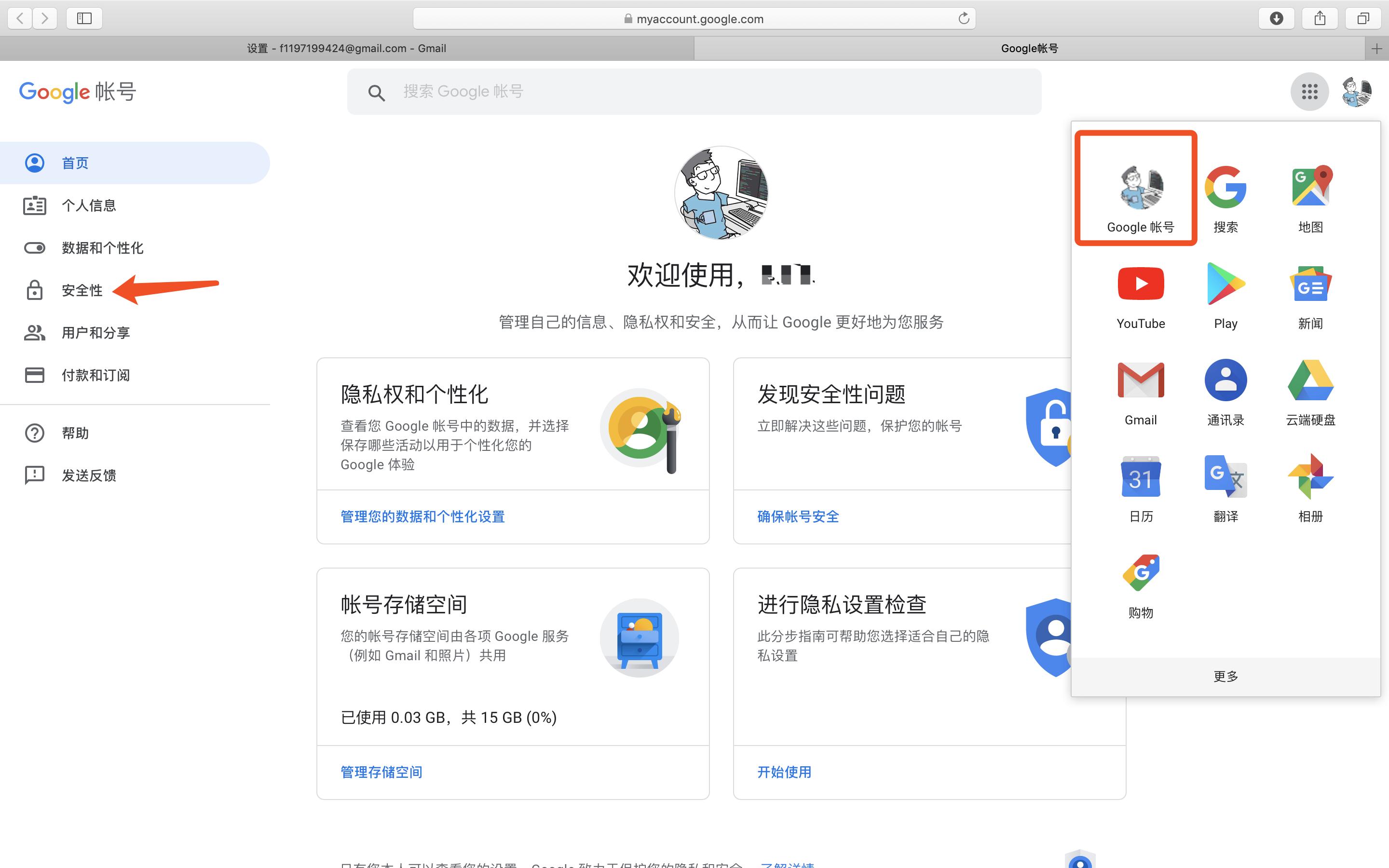Click 确保帐号安全 in the security card
Viewport: 1389px width, 868px height.
coord(797,516)
